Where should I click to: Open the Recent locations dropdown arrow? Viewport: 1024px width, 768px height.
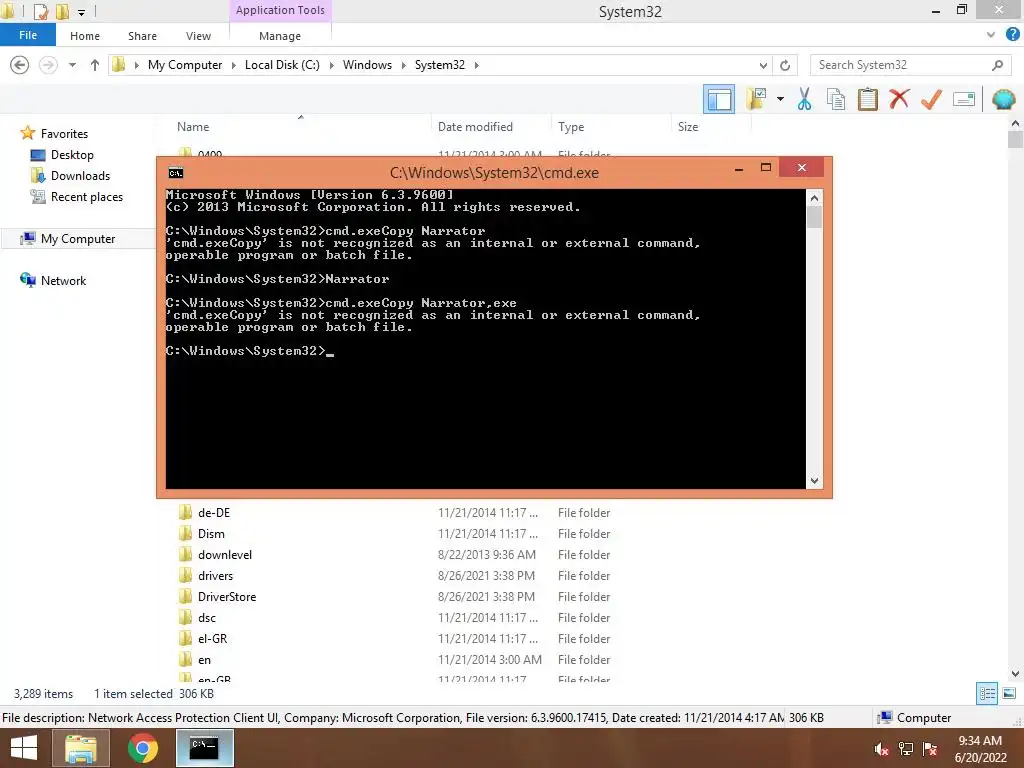72,65
